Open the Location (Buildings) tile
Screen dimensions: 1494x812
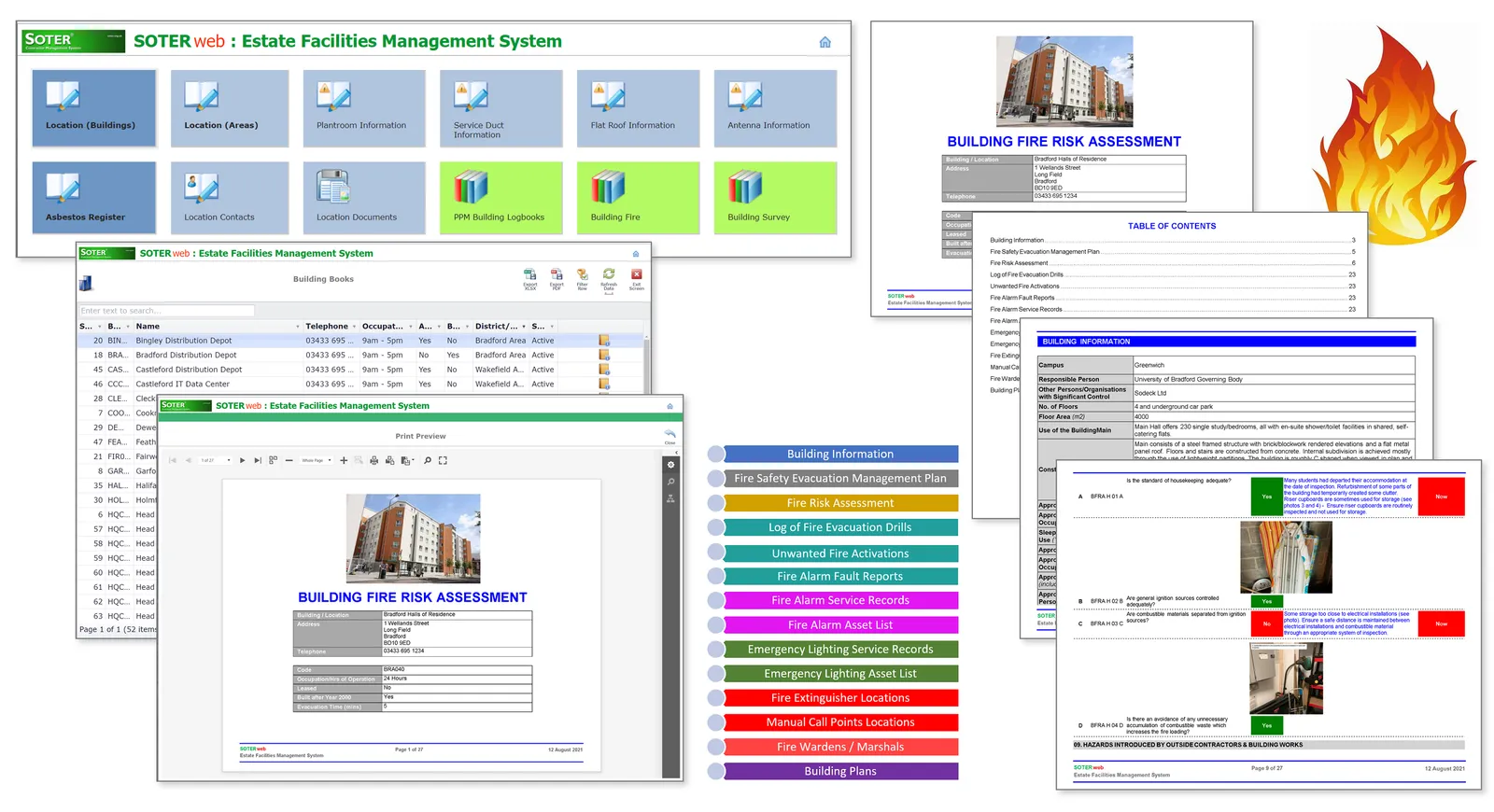tap(94, 108)
